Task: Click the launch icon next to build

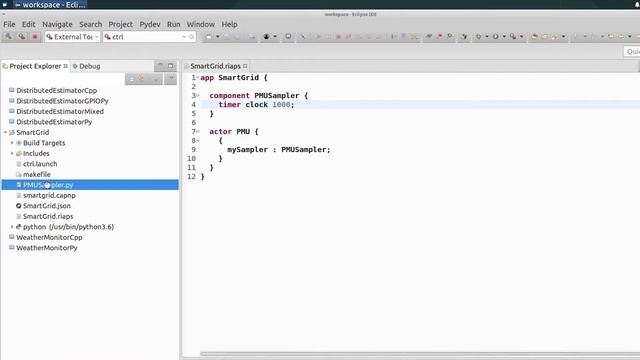Action: coord(22,37)
